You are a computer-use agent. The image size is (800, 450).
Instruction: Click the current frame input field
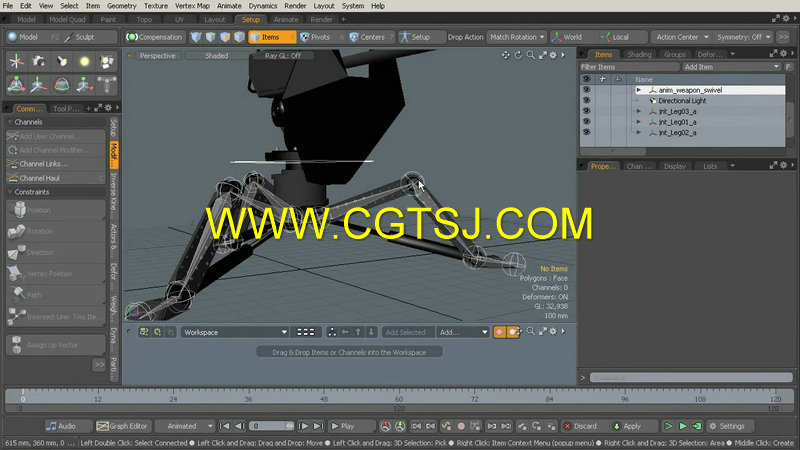click(x=271, y=426)
